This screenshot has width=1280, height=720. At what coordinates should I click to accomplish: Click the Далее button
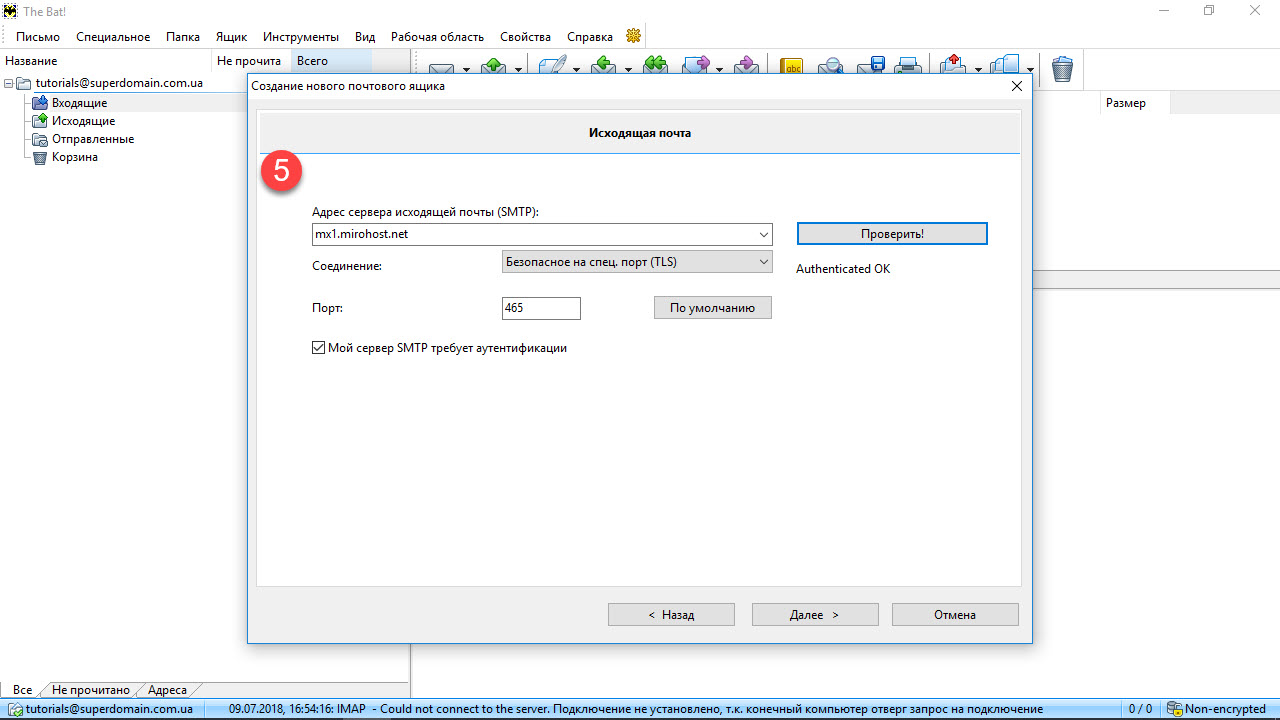point(815,615)
